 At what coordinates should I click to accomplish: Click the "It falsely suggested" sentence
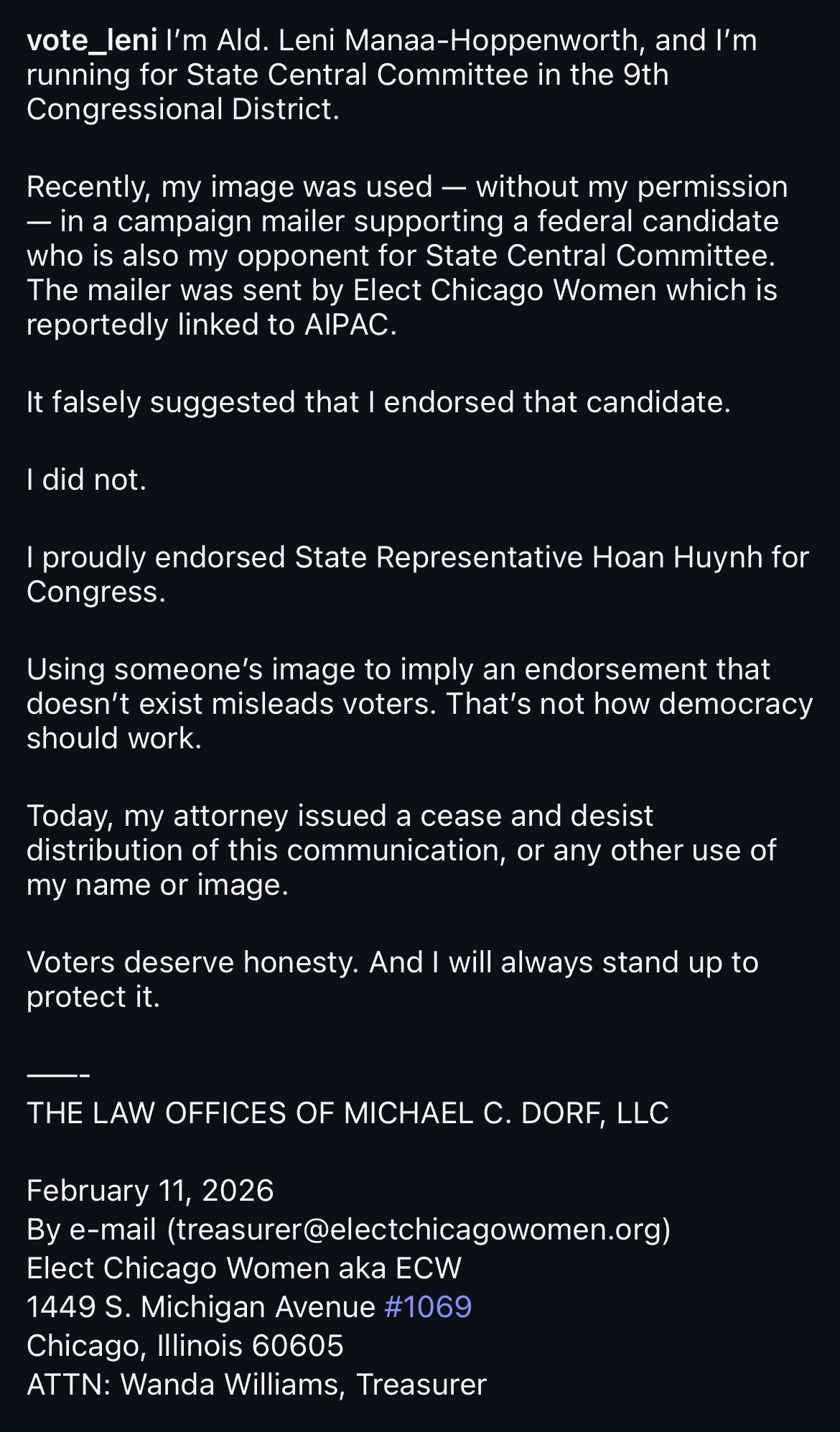click(x=378, y=401)
